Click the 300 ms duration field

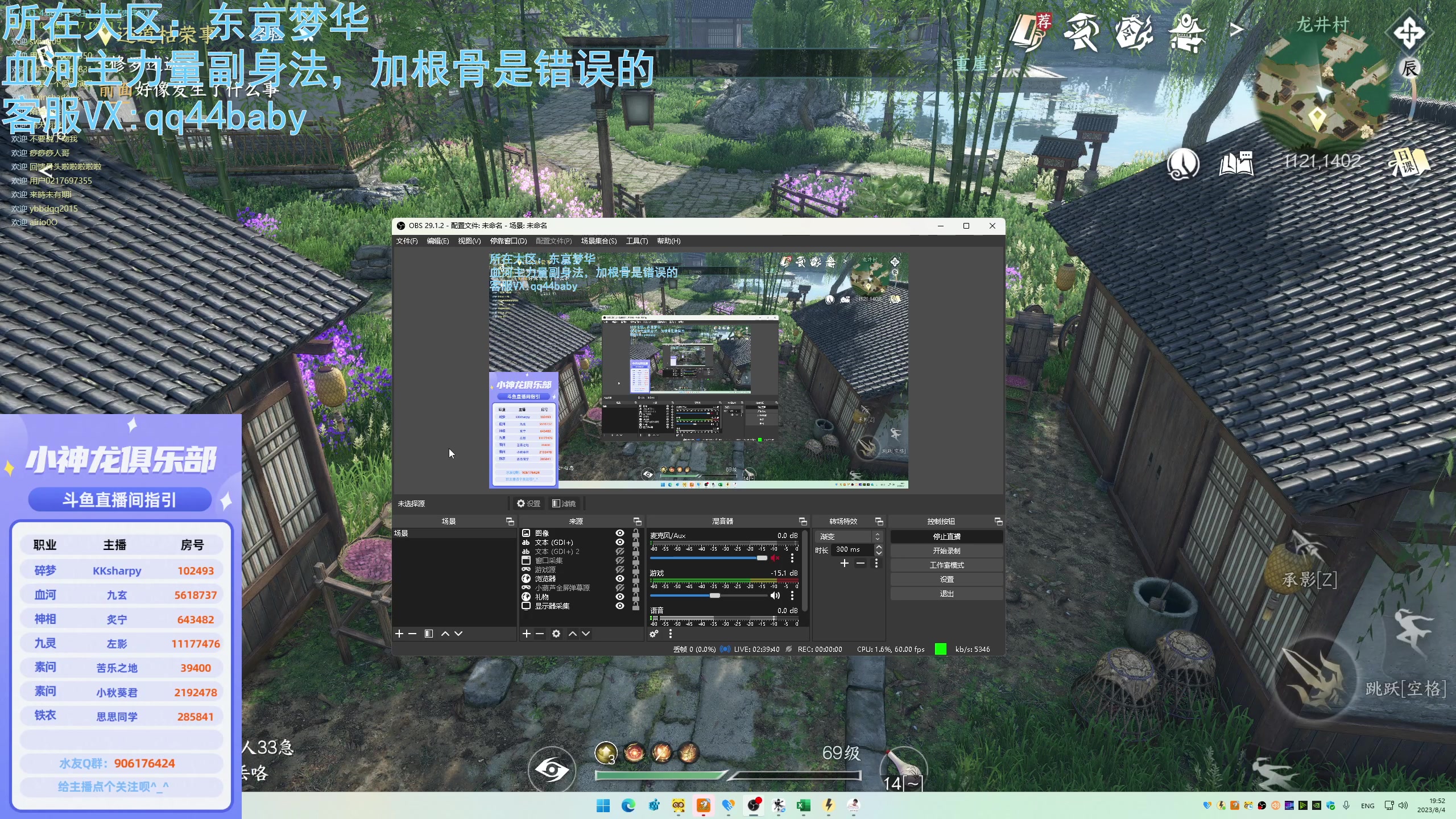point(853,549)
